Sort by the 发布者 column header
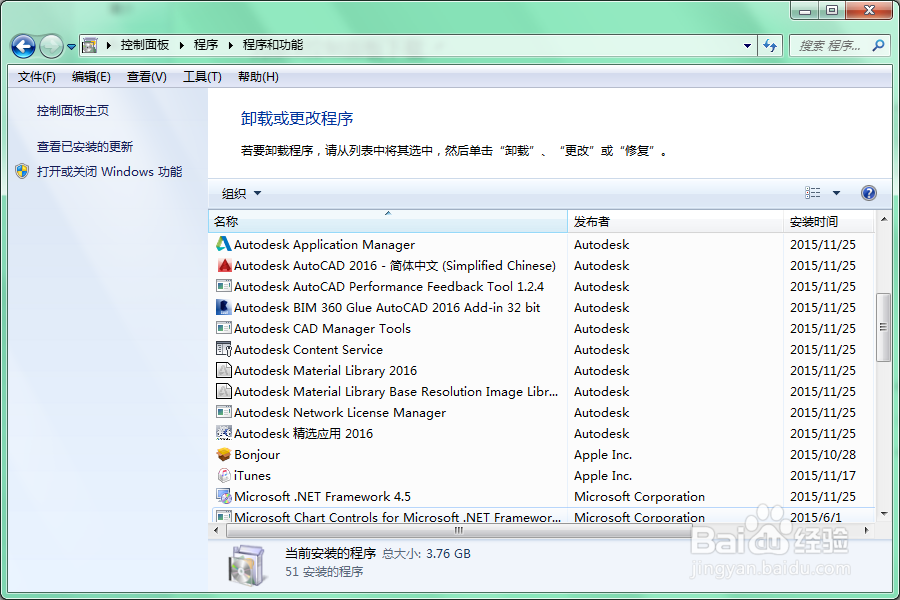900x600 pixels. (x=676, y=222)
